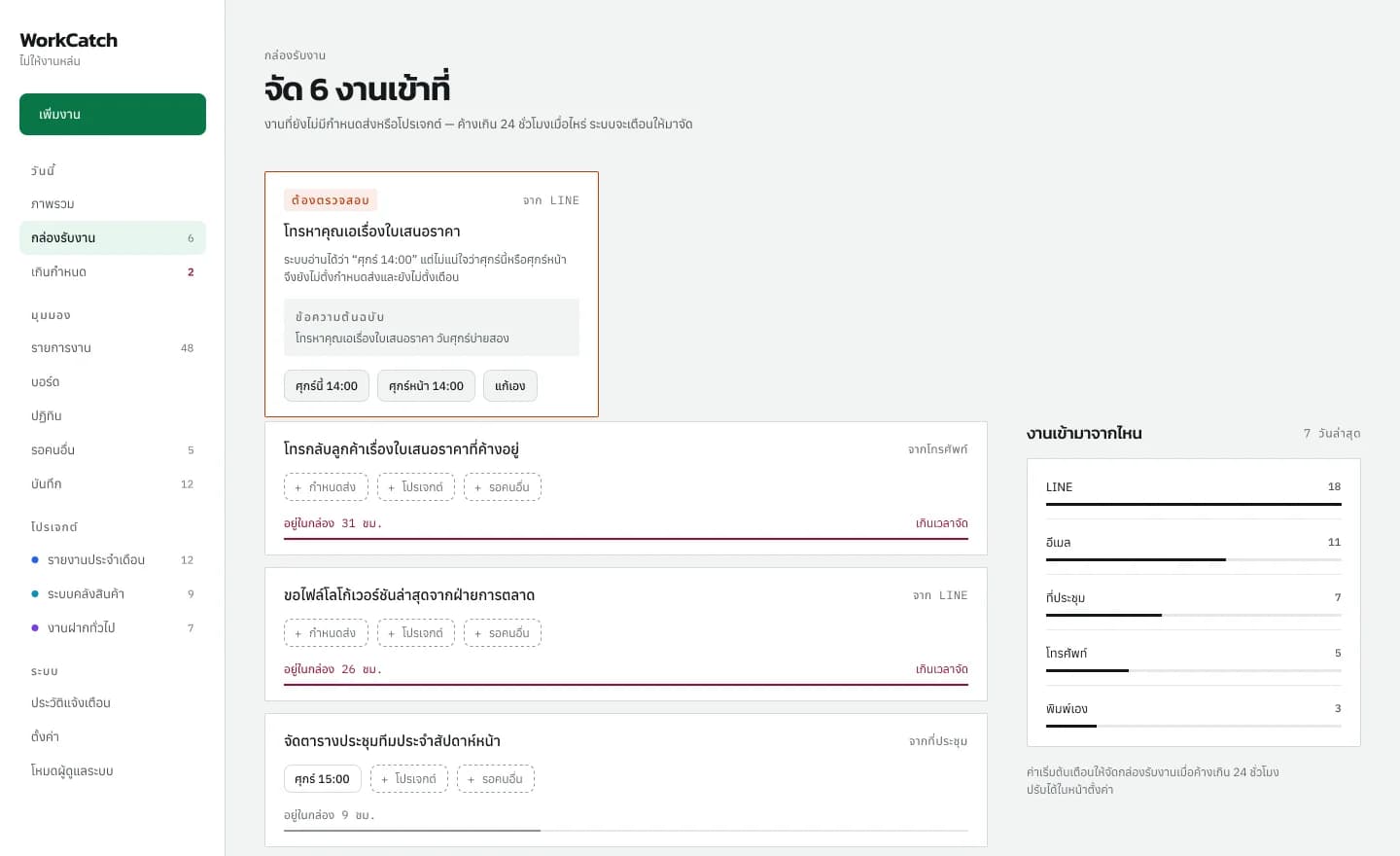The height and width of the screenshot is (856, 1400).
Task: Add กำหนดส่ง to โทรกลับลูกค้า task
Action: (327, 487)
